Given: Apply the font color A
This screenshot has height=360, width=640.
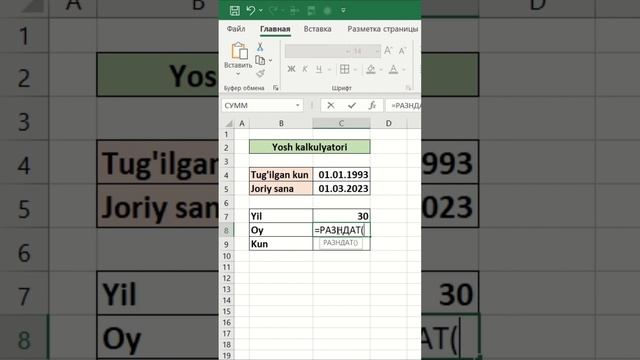Looking at the screenshot, I should click(393, 69).
